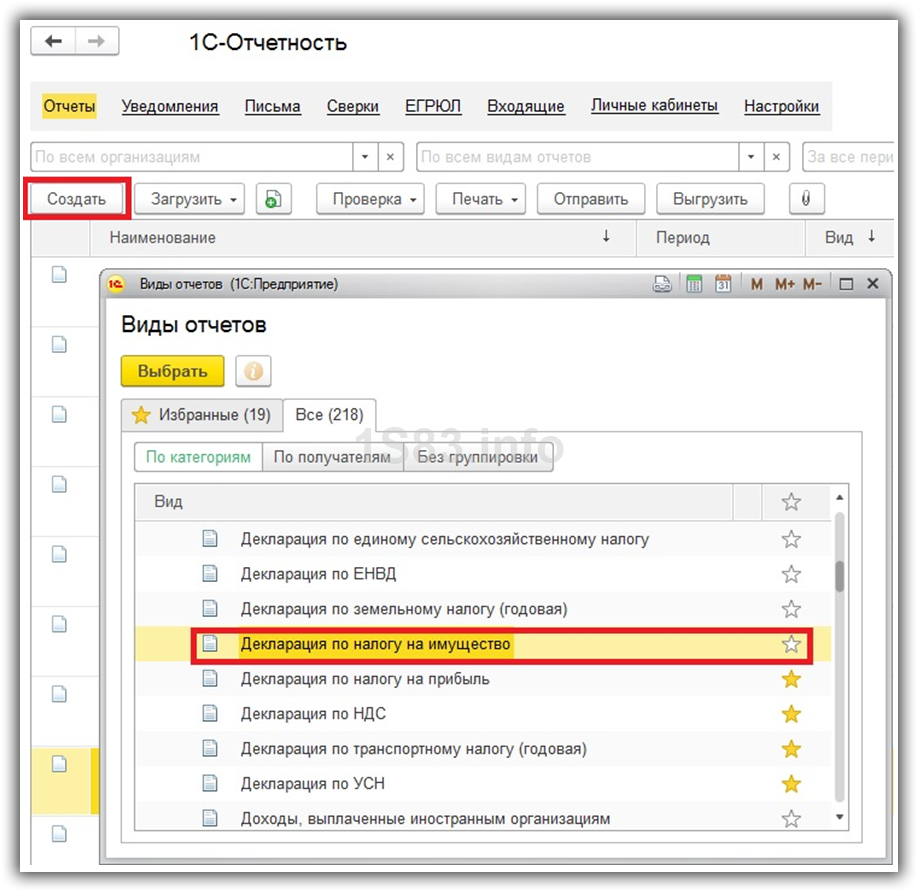Close the Виды отчетов dialog
The height and width of the screenshot is (892, 918).
(873, 284)
